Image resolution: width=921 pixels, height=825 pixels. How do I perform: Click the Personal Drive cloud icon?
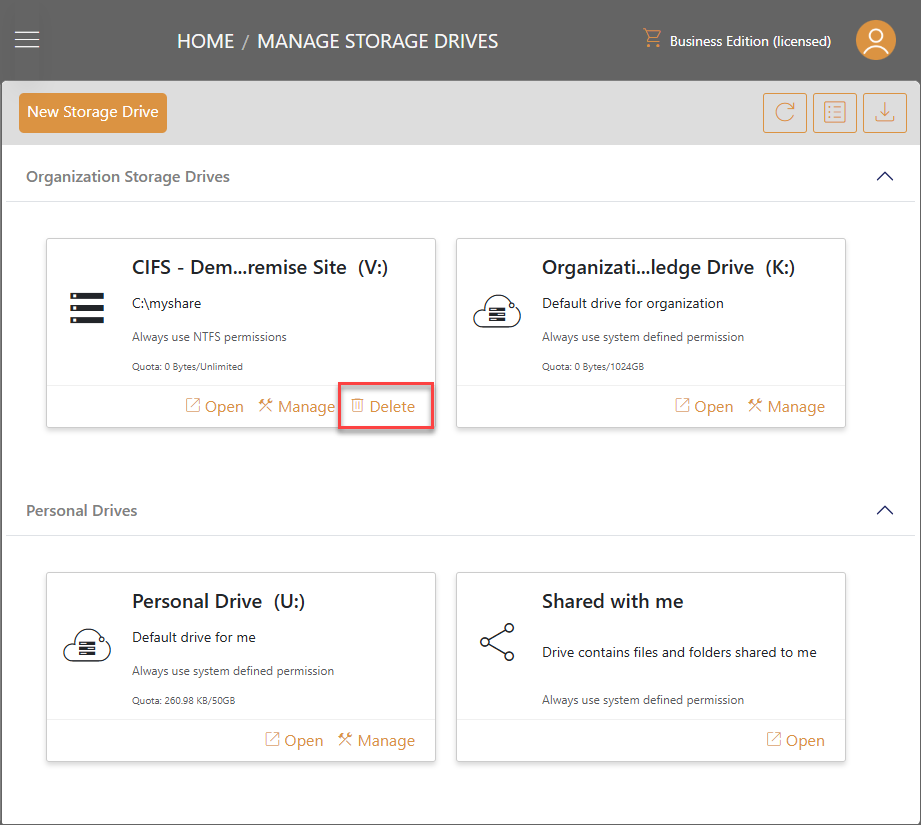pos(87,645)
